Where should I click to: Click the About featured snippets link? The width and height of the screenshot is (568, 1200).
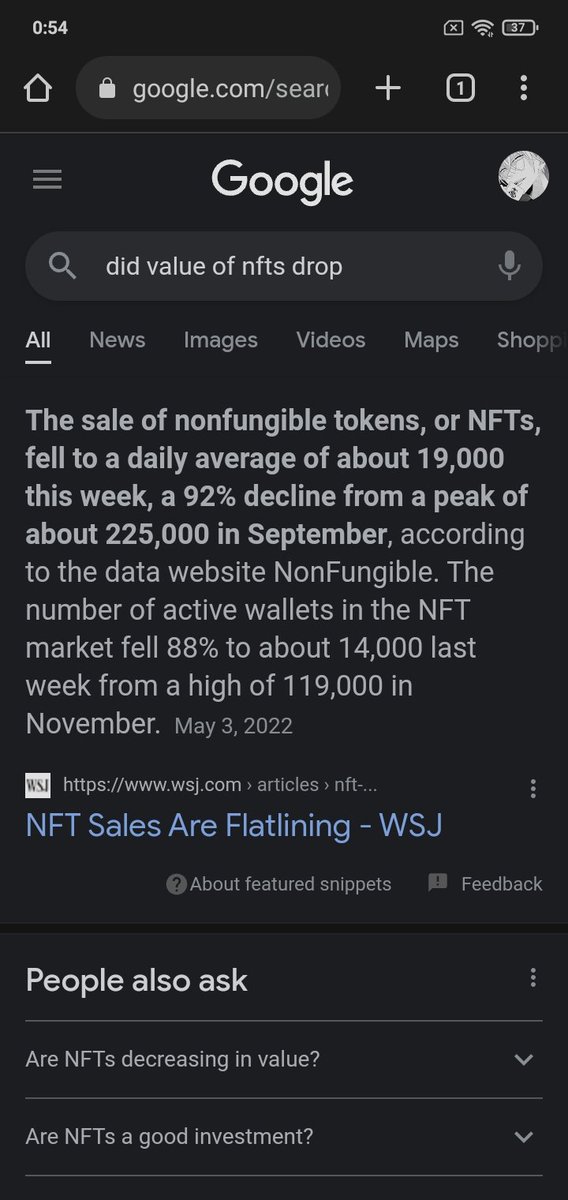coord(278,884)
